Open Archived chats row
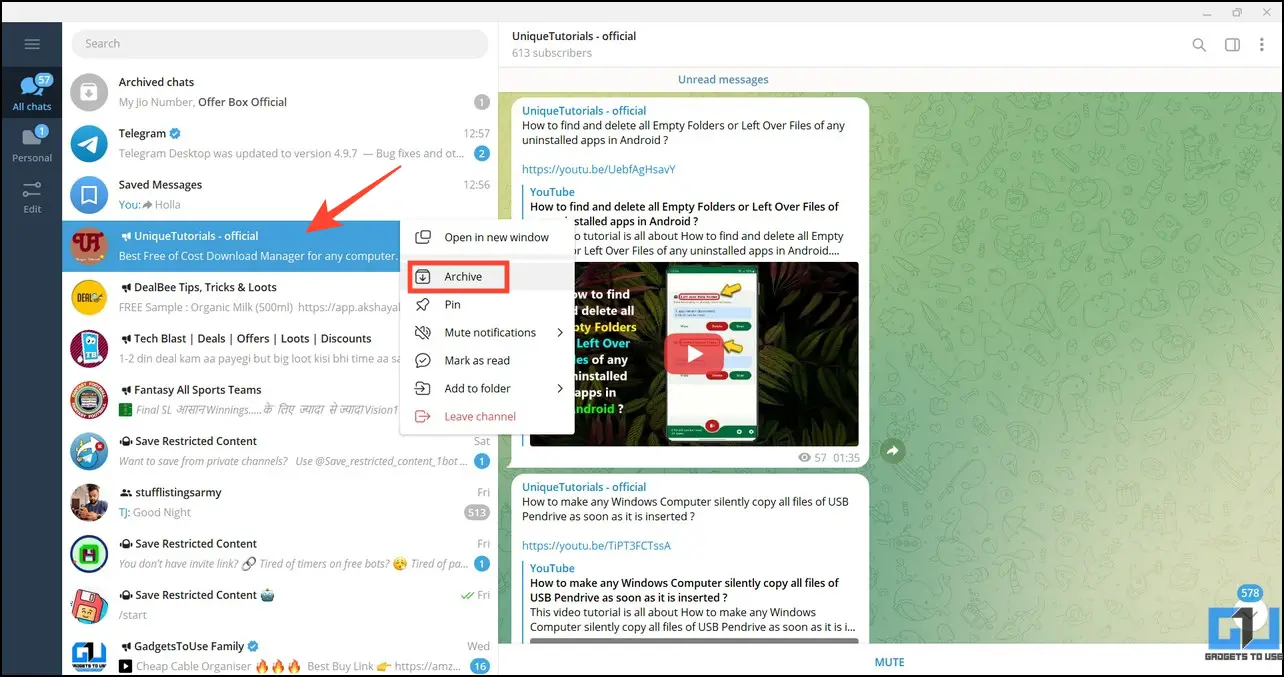The height and width of the screenshot is (677, 1284). (x=280, y=92)
